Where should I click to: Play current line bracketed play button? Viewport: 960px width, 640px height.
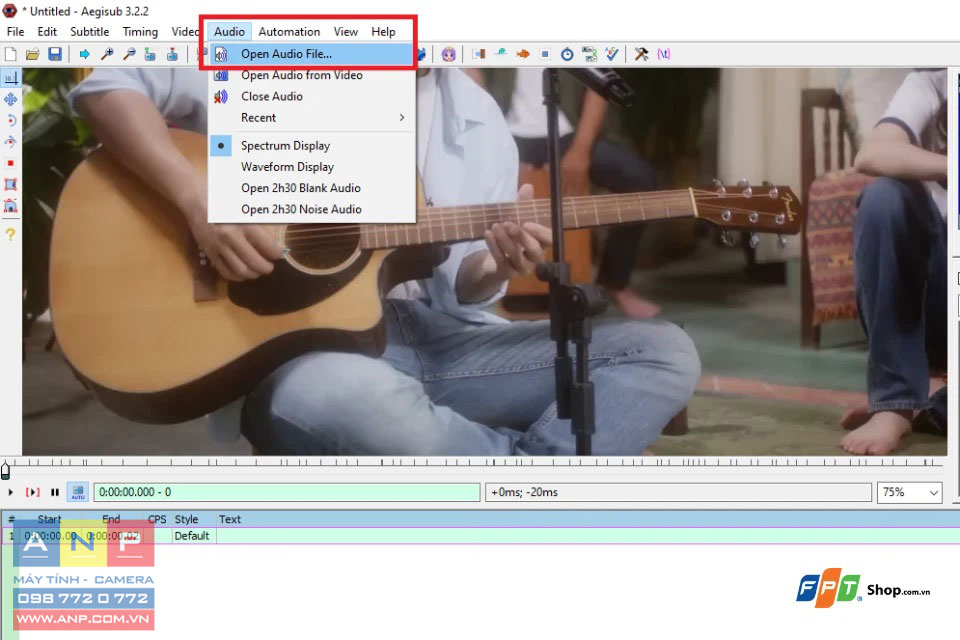point(32,492)
